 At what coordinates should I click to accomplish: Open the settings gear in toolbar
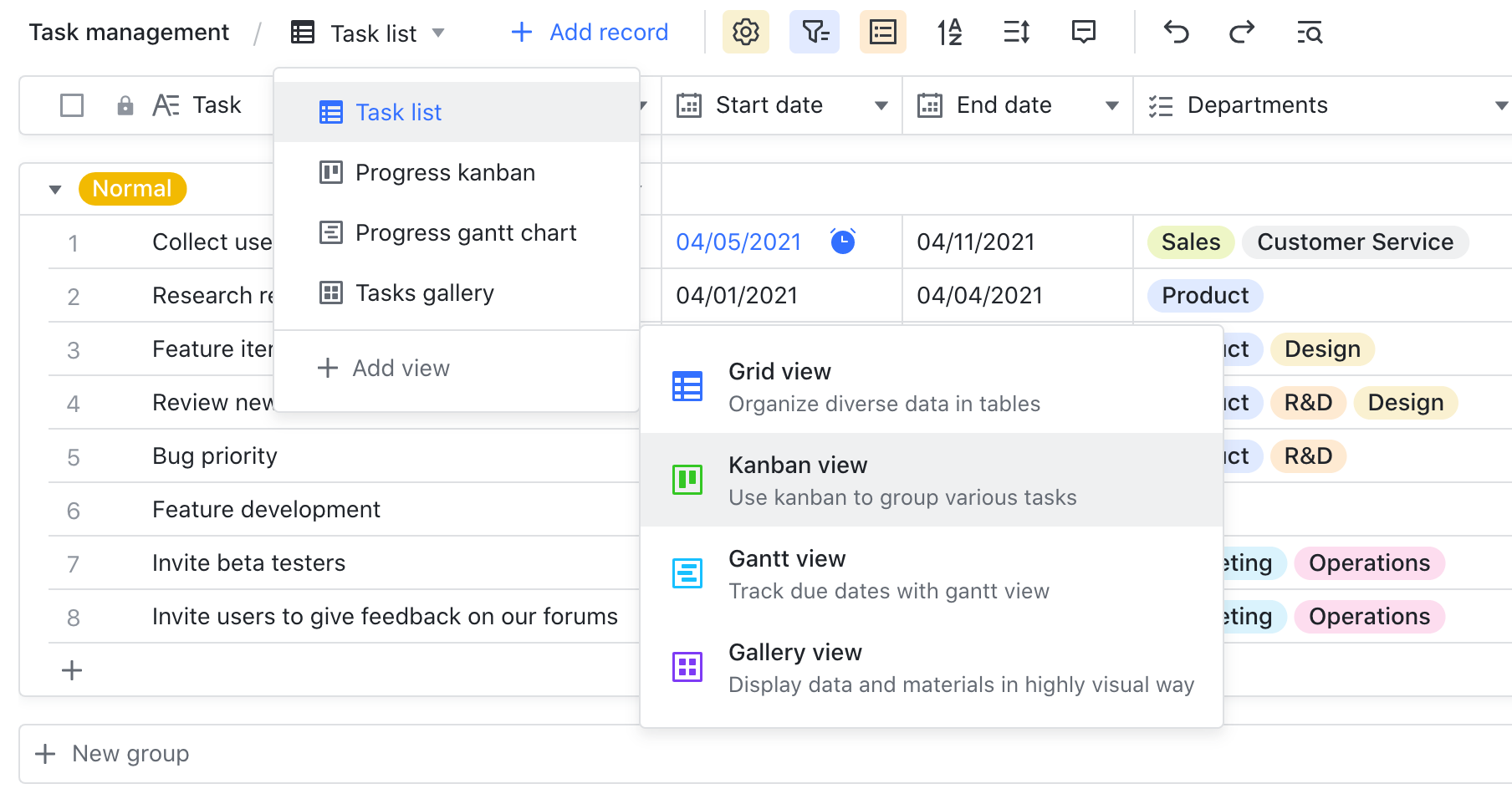pyautogui.click(x=745, y=33)
